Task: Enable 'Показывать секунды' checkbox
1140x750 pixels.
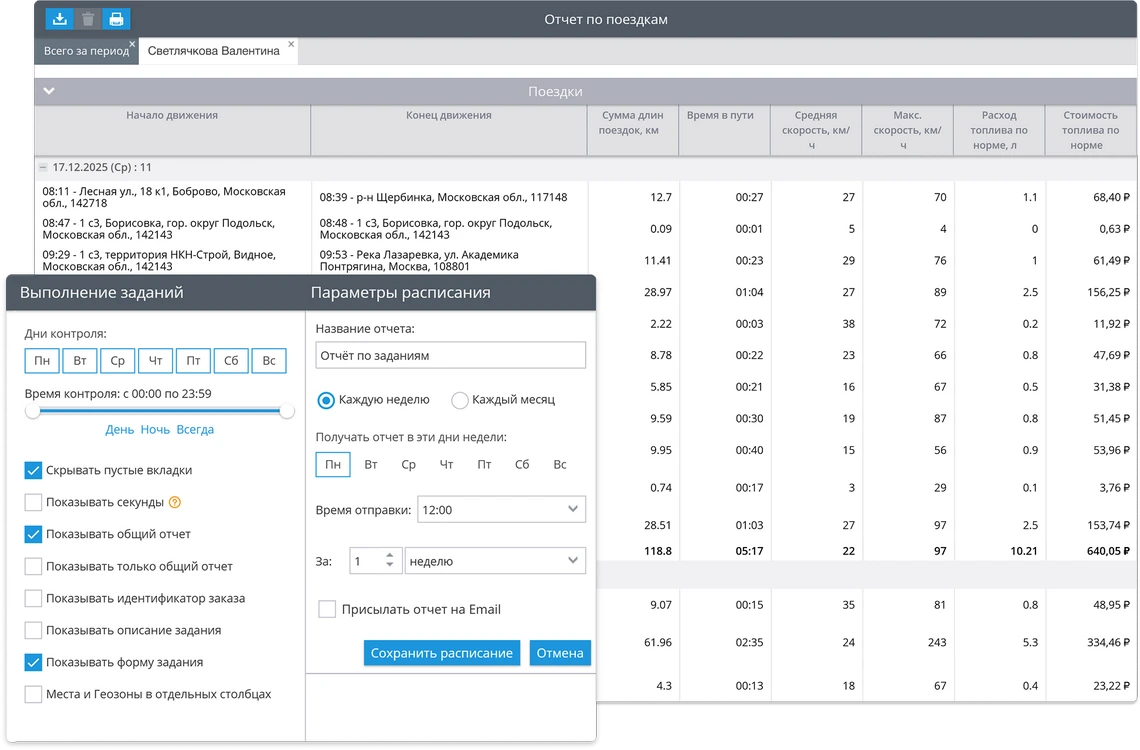Action: (34, 502)
